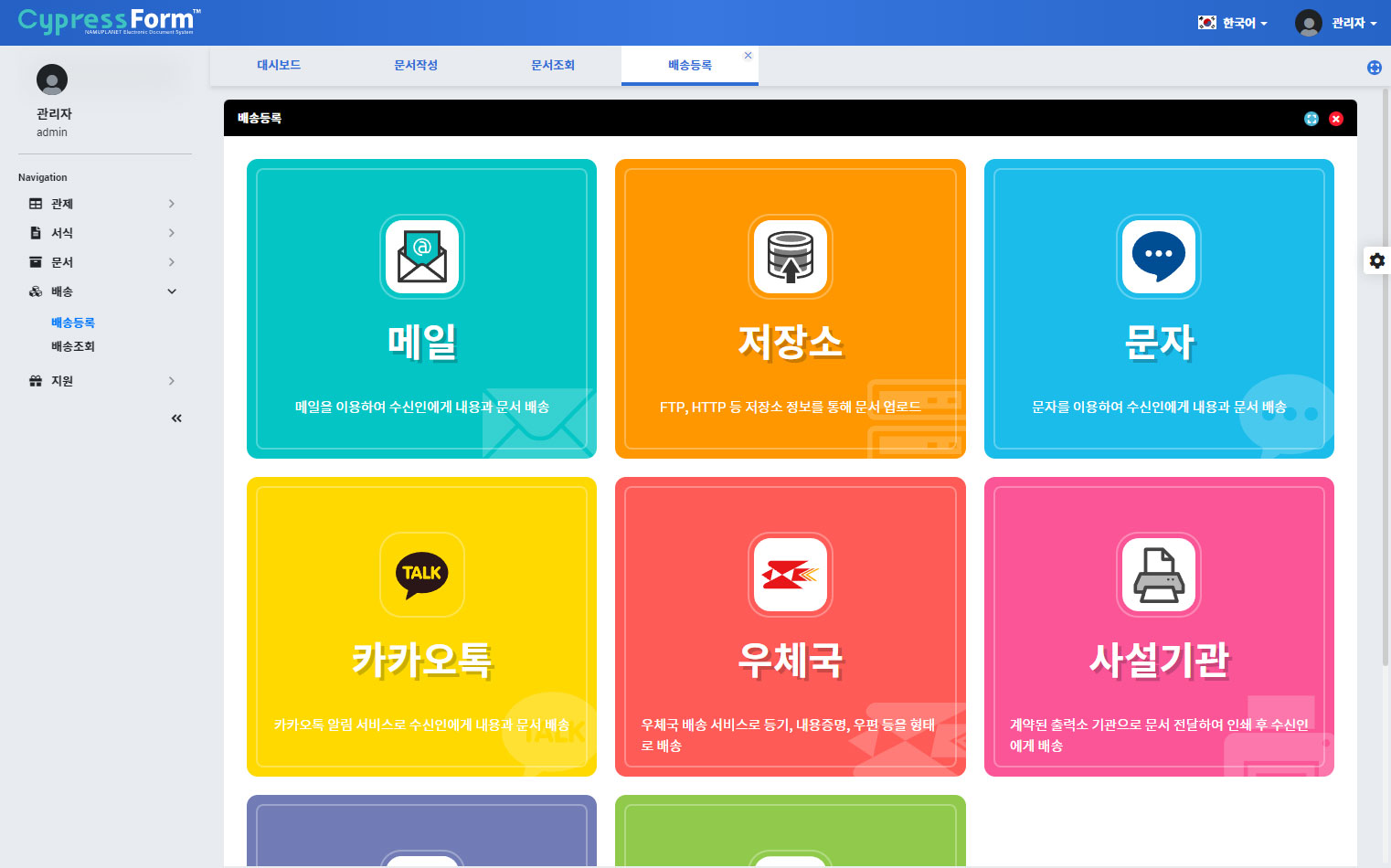The image size is (1391, 868).
Task: Close the 배송등록 panel with red X
Action: pos(1336,119)
